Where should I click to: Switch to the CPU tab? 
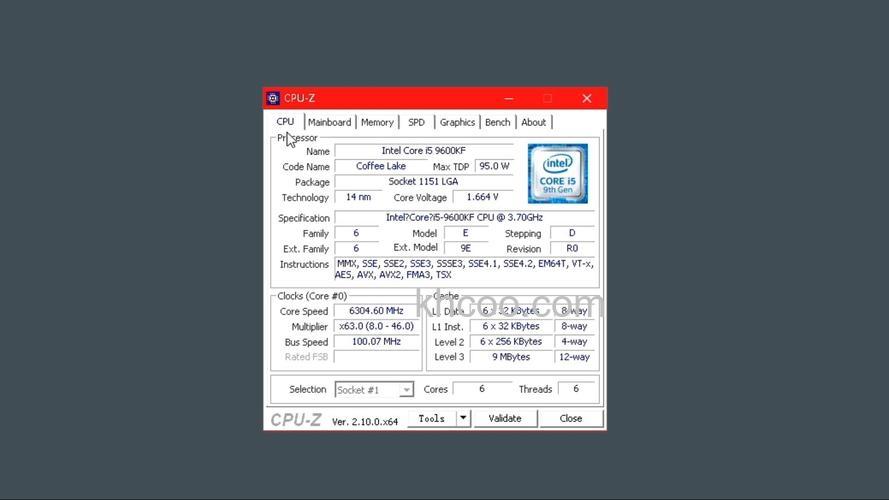click(x=285, y=122)
